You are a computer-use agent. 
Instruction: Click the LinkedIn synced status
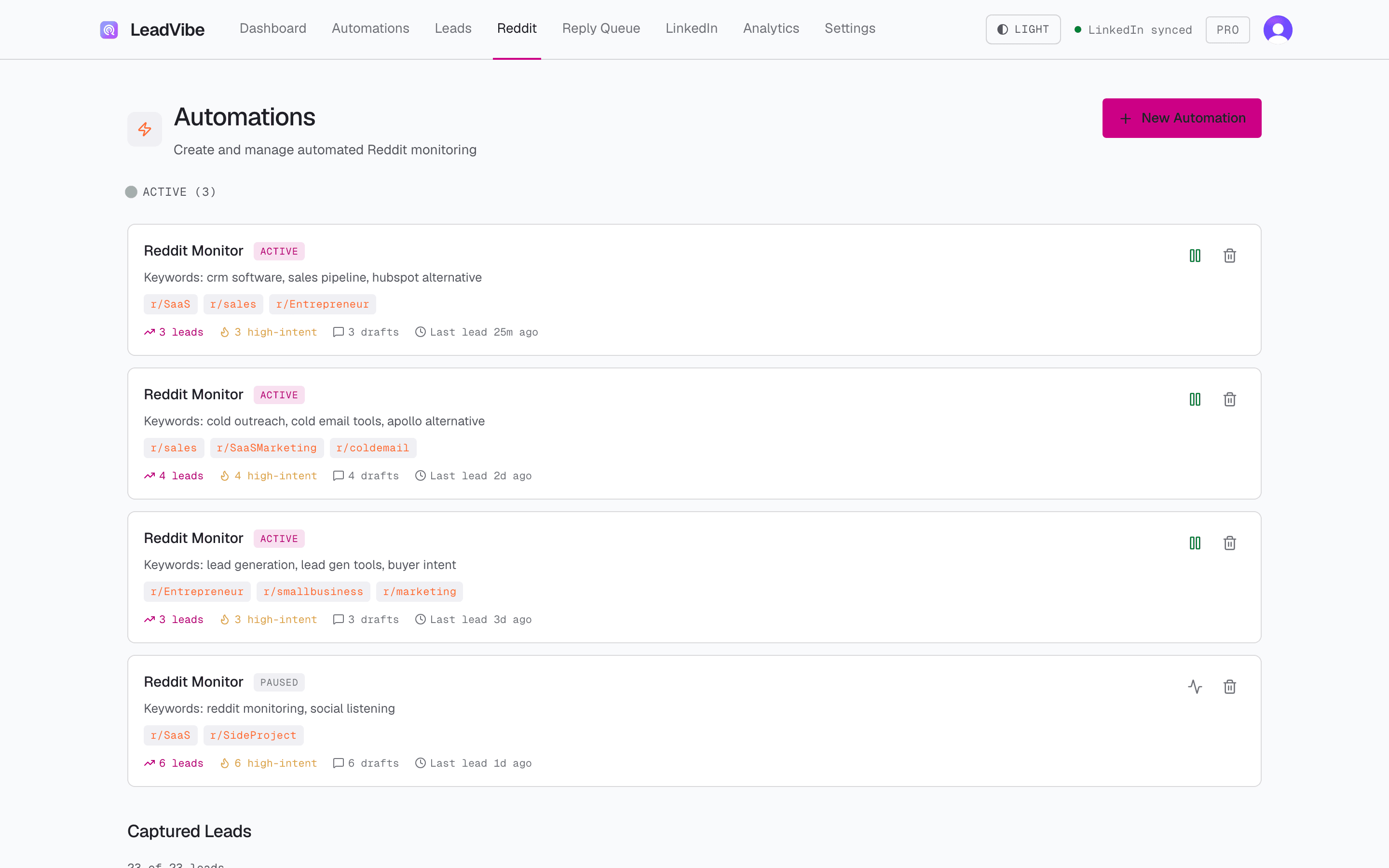tap(1133, 30)
